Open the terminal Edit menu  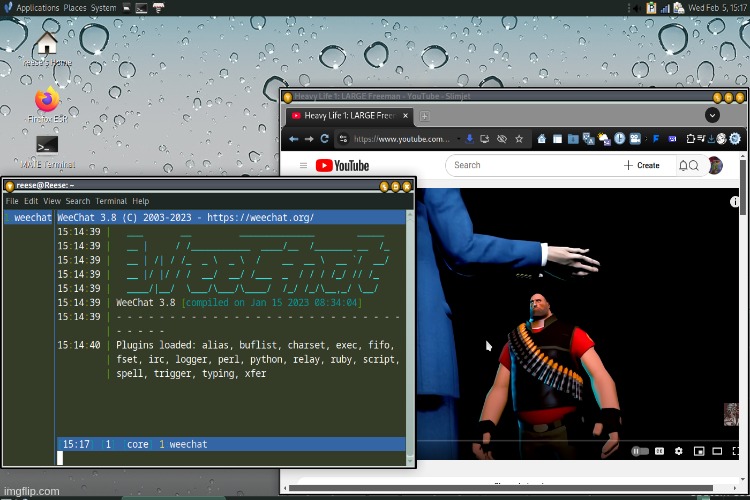tap(31, 201)
